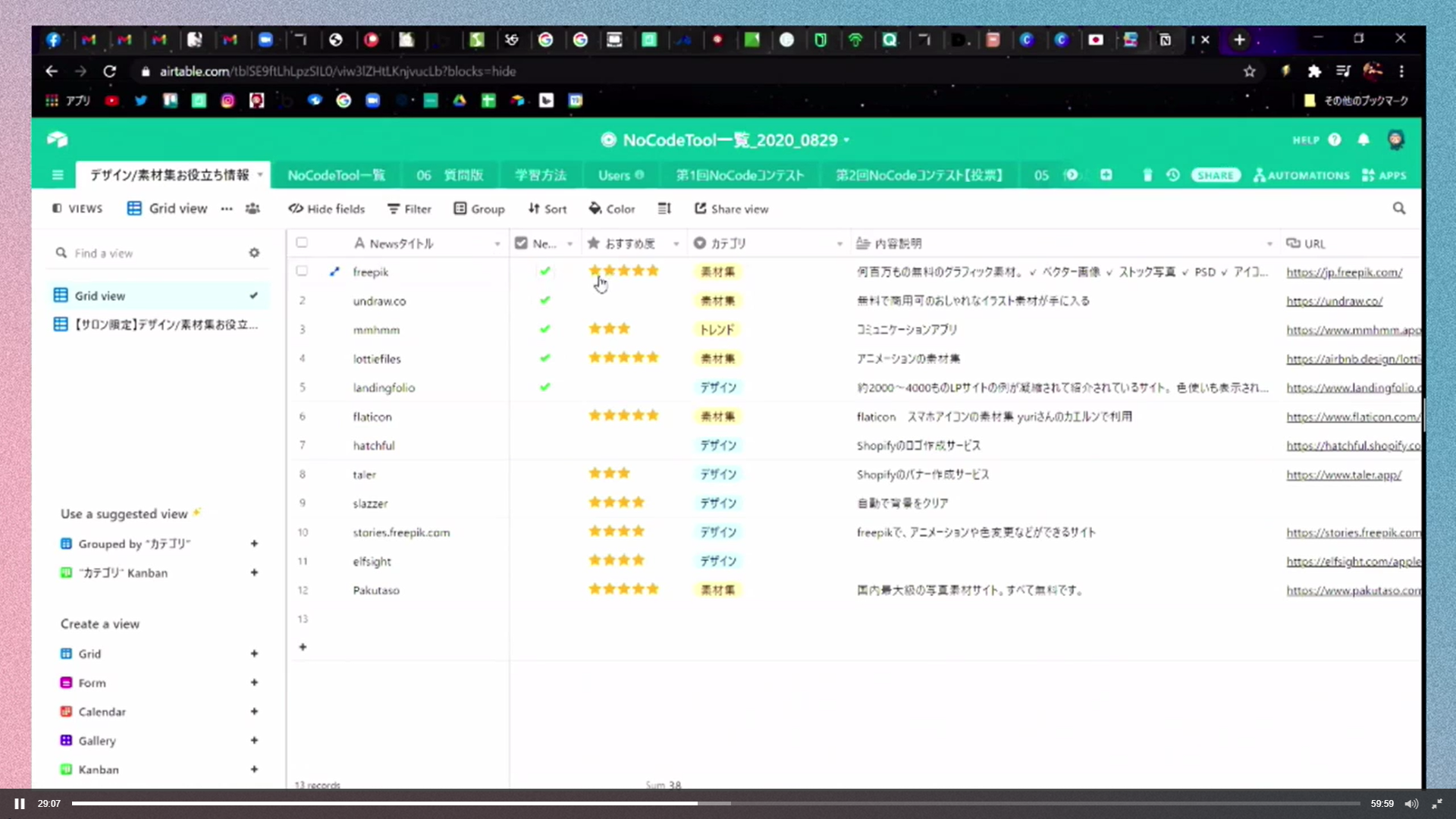Open the Ne... column dropdown arrow
This screenshot has width=1456, height=819.
pyautogui.click(x=570, y=244)
